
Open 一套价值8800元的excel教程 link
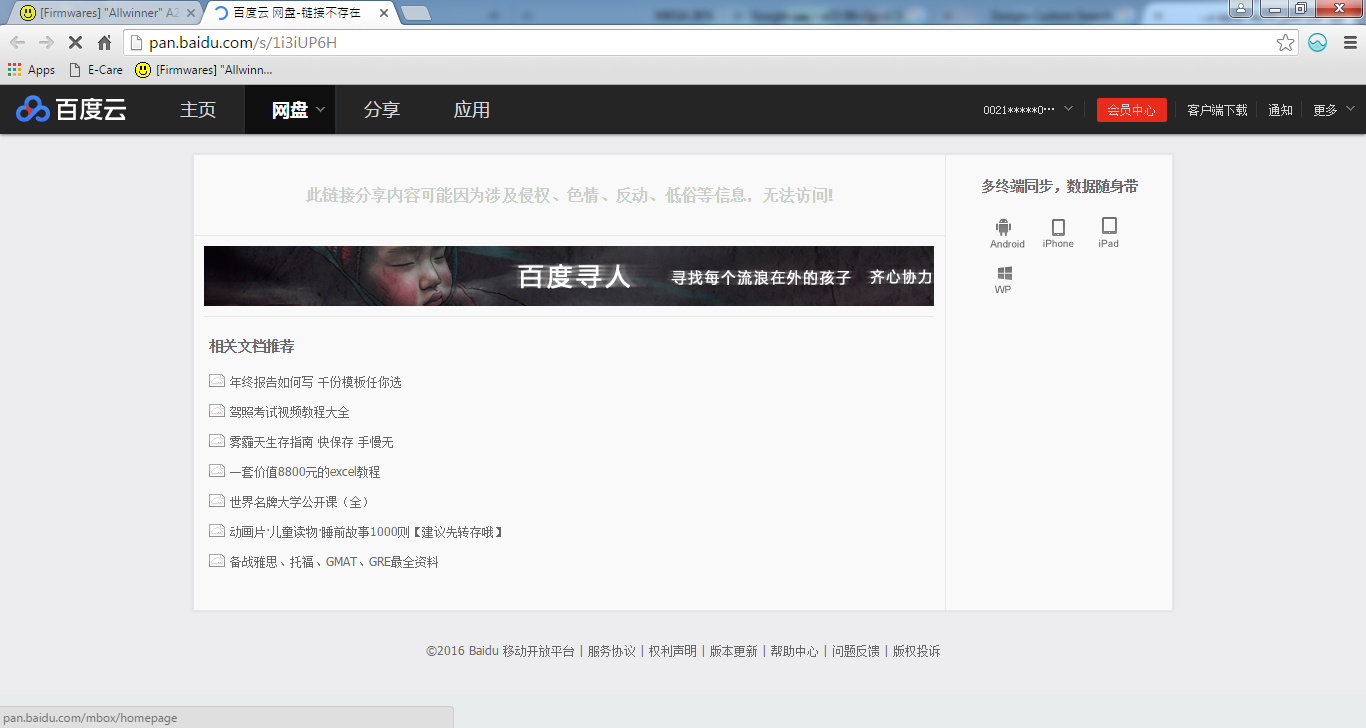[304, 472]
